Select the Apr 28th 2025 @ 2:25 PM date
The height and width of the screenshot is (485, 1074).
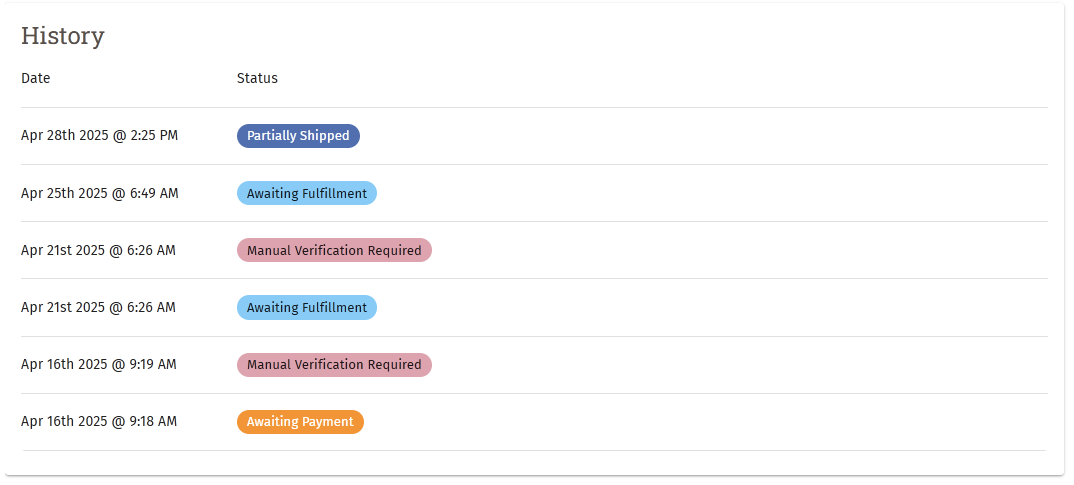tap(99, 136)
